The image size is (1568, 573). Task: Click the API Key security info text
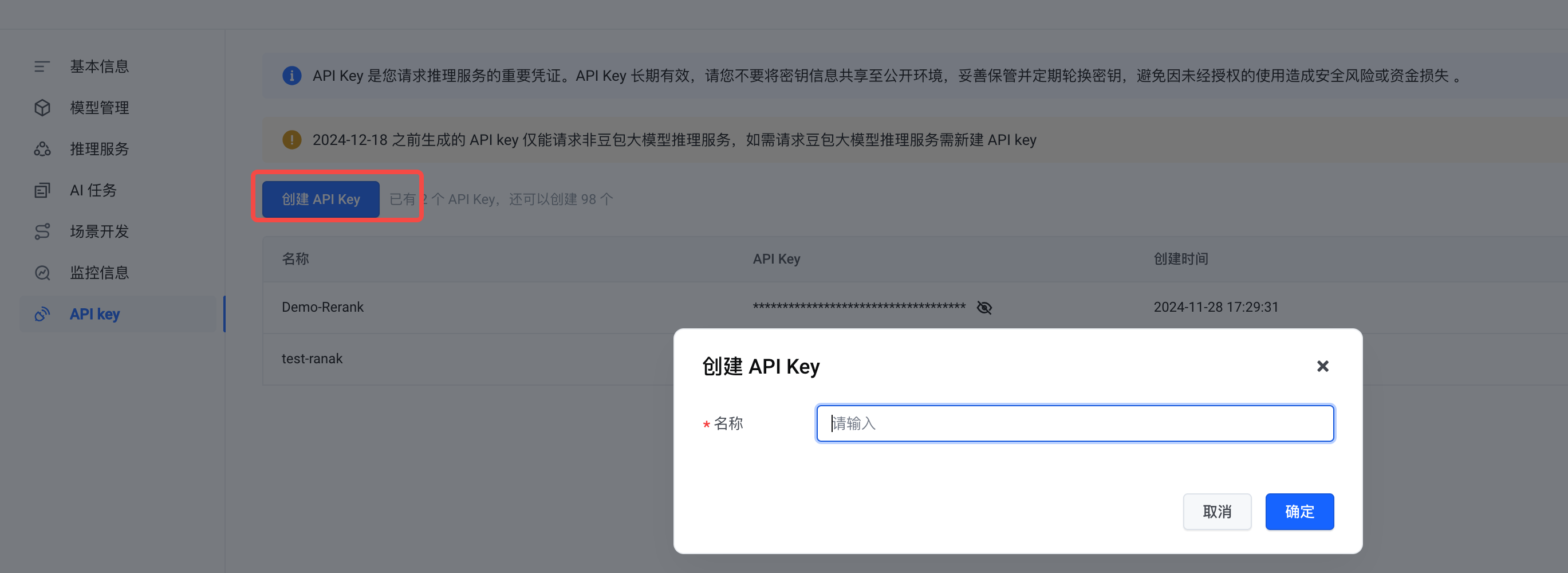[887, 76]
